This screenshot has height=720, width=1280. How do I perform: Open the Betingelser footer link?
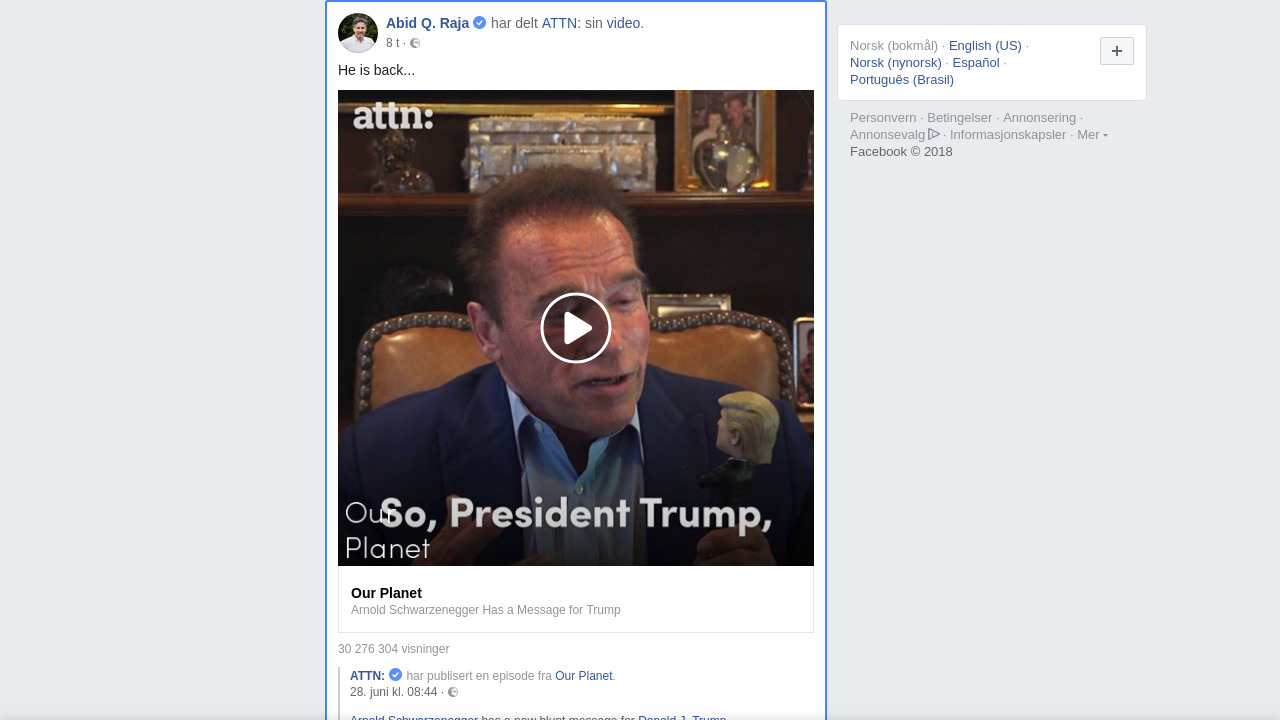(960, 117)
